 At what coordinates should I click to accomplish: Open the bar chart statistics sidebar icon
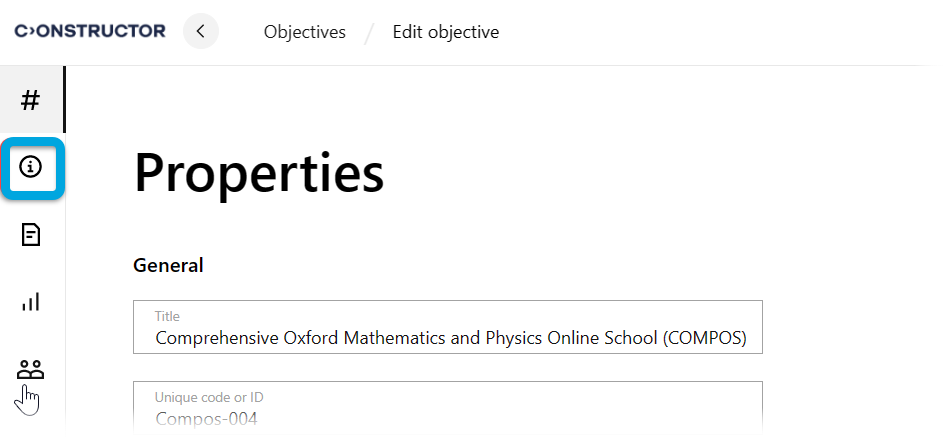(31, 302)
